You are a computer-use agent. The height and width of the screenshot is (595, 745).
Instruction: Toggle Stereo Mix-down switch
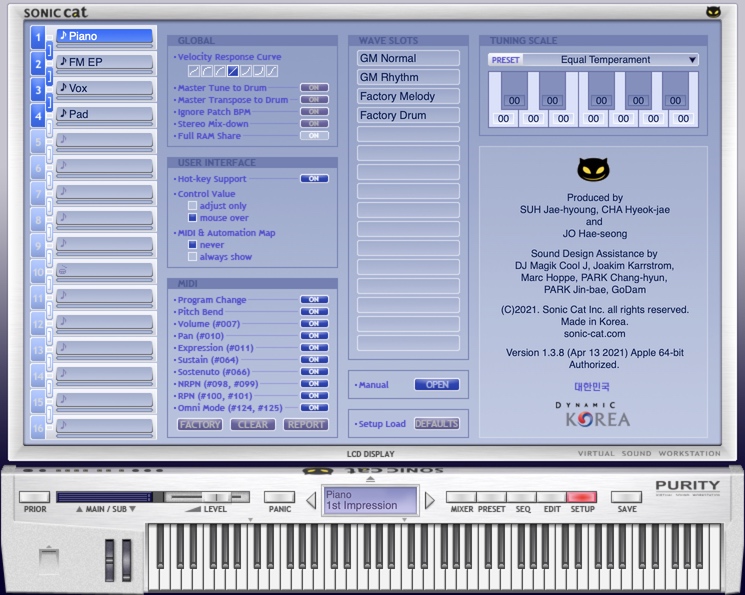point(314,124)
